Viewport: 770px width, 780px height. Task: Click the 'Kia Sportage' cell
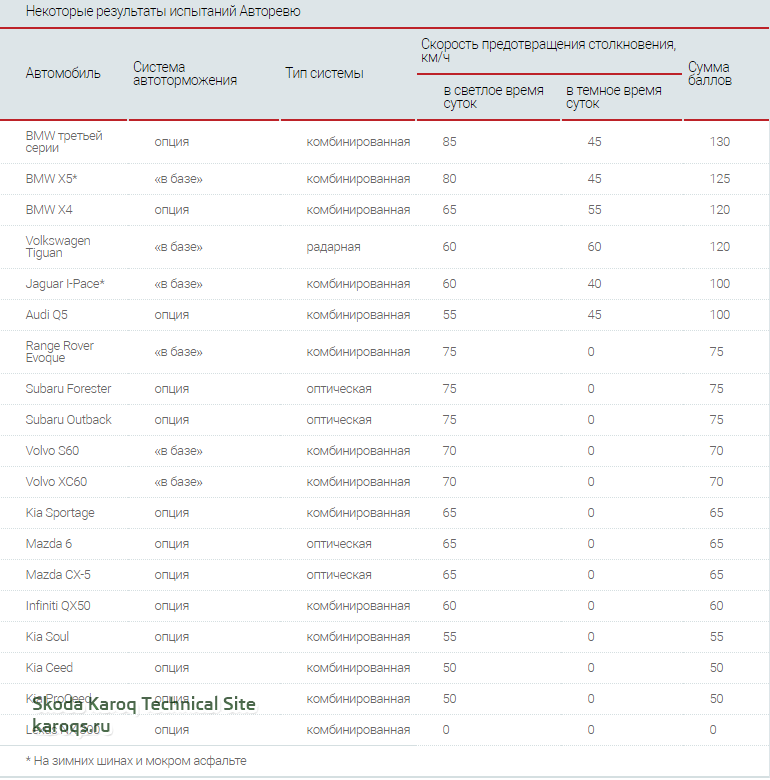pos(60,513)
